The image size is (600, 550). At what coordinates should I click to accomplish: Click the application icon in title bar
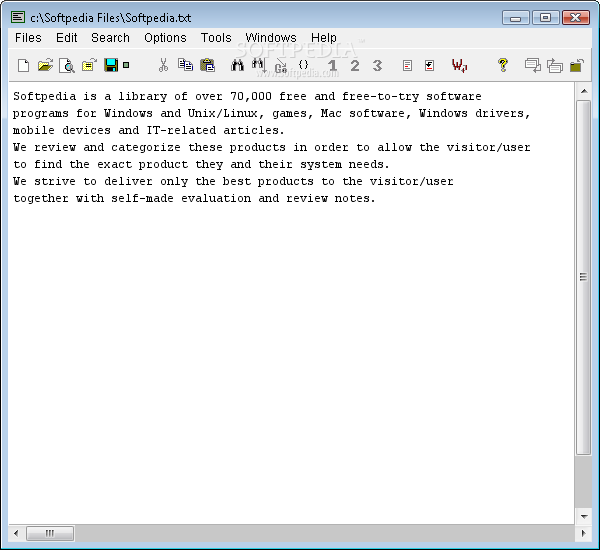(18, 17)
